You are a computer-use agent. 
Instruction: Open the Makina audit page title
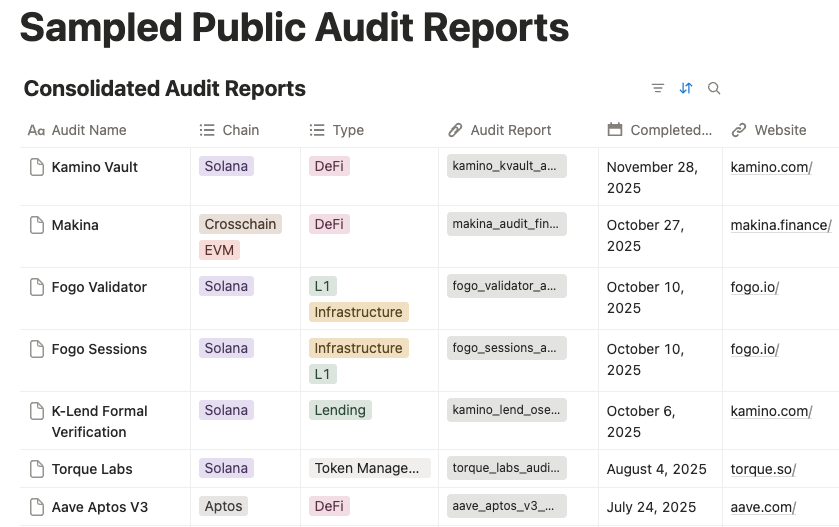75,225
